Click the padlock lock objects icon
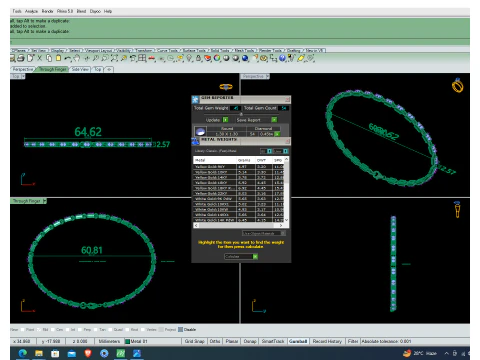 pyautogui.click(x=198, y=58)
